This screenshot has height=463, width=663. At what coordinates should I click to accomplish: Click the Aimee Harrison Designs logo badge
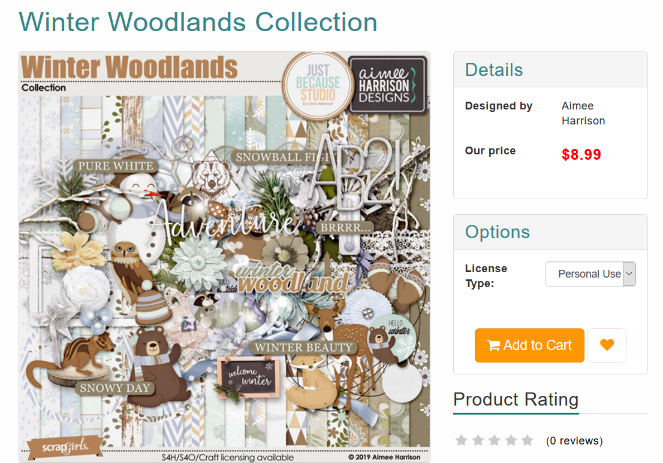coord(387,85)
